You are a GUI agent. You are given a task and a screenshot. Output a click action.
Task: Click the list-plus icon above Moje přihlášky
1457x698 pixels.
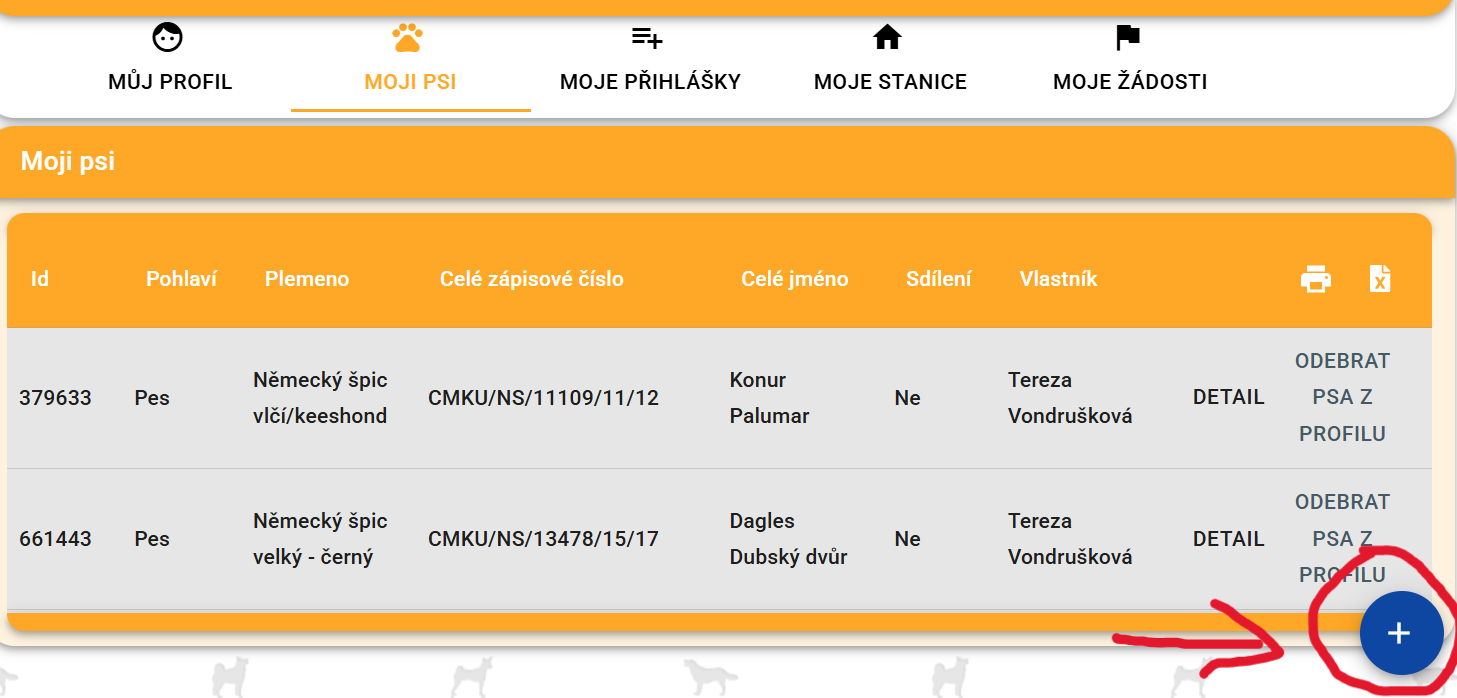click(x=647, y=38)
